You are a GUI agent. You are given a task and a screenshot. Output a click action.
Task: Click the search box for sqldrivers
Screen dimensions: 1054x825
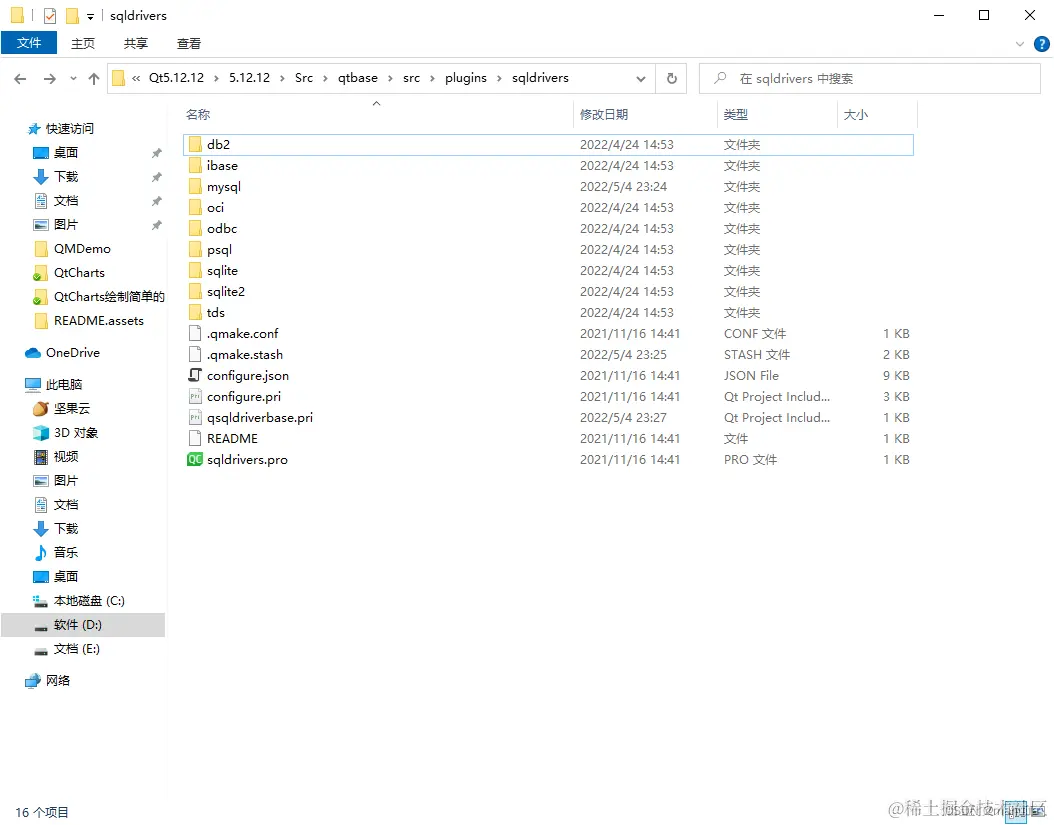point(870,79)
